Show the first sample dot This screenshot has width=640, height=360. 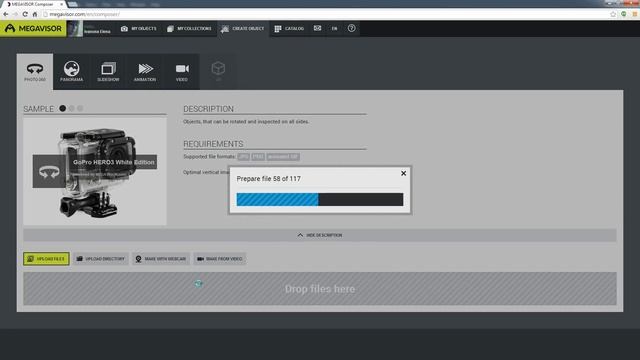62,108
